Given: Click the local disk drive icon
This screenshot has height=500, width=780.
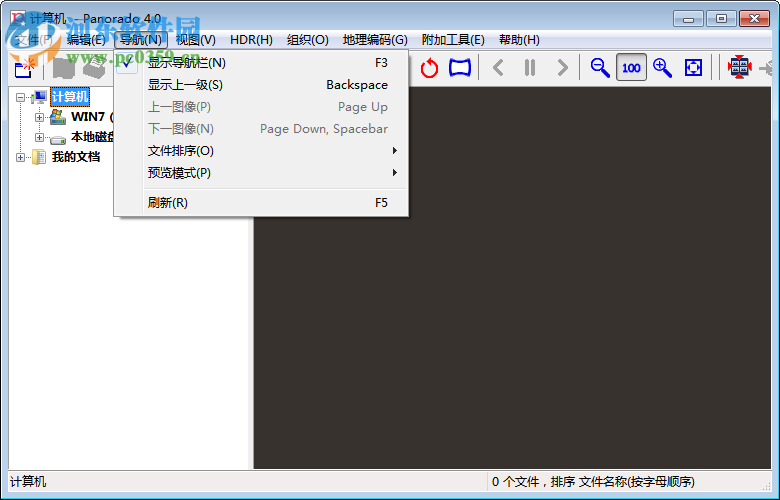Looking at the screenshot, I should click(58, 139).
